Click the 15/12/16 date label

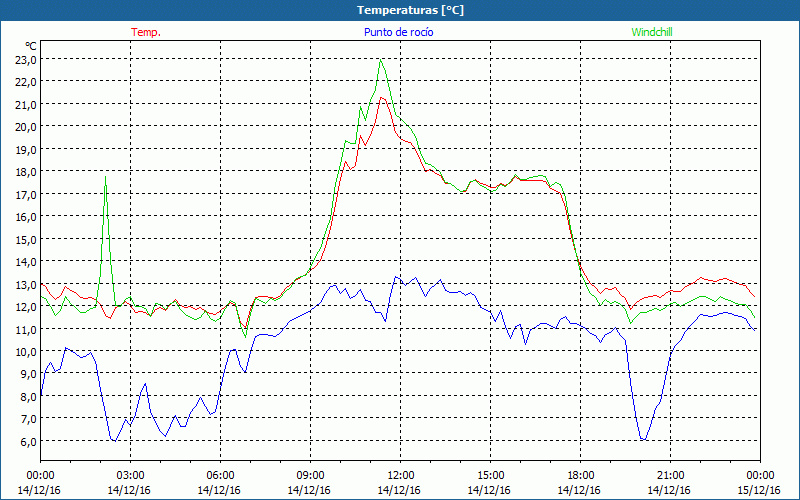(760, 490)
